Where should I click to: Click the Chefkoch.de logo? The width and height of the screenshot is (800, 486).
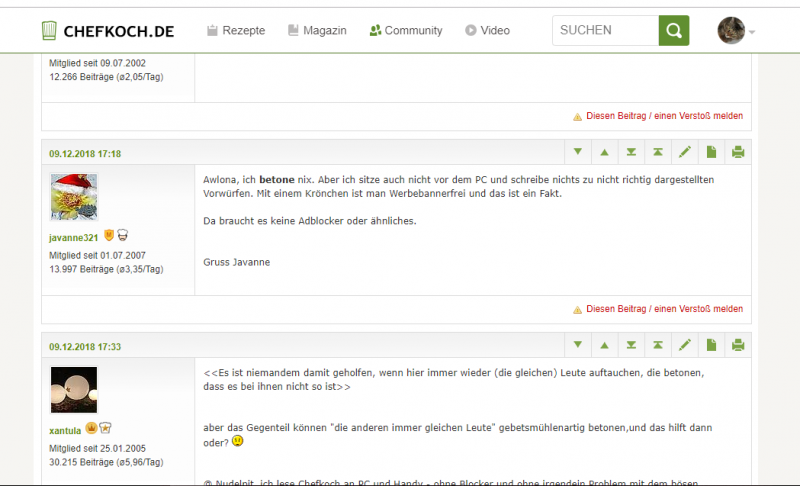108,31
